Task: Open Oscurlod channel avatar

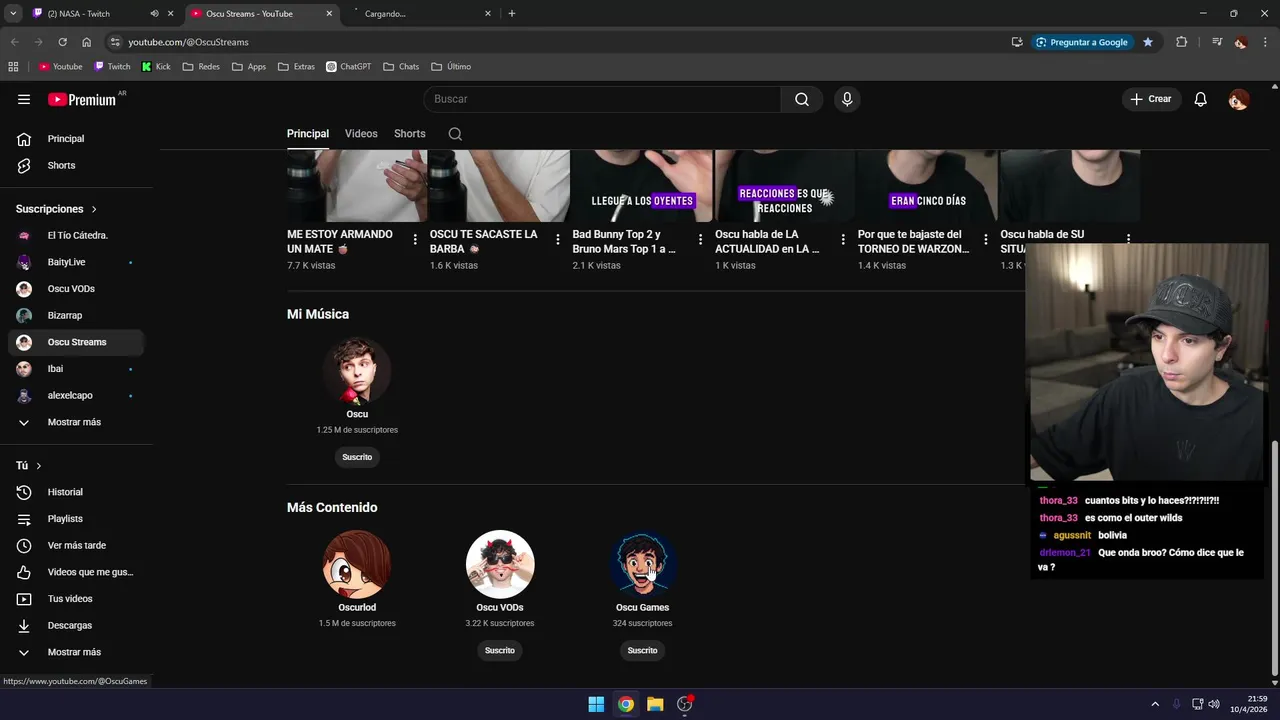Action: pyautogui.click(x=357, y=564)
